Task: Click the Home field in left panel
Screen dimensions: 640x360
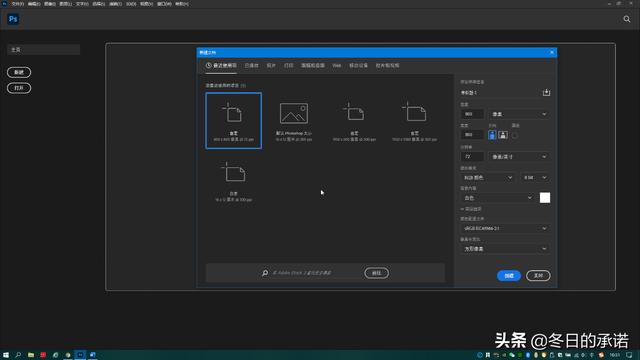Action: (x=43, y=50)
